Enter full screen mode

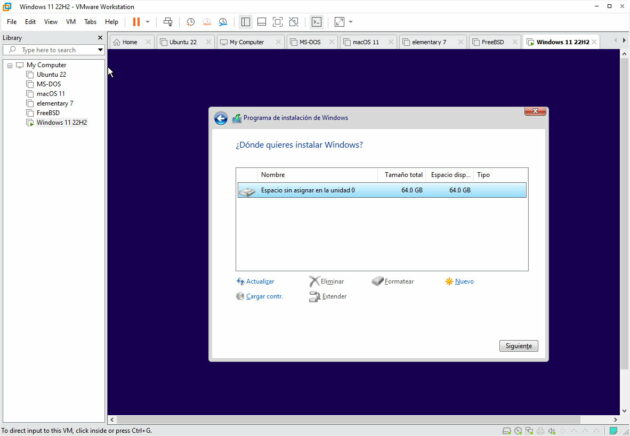(x=278, y=22)
